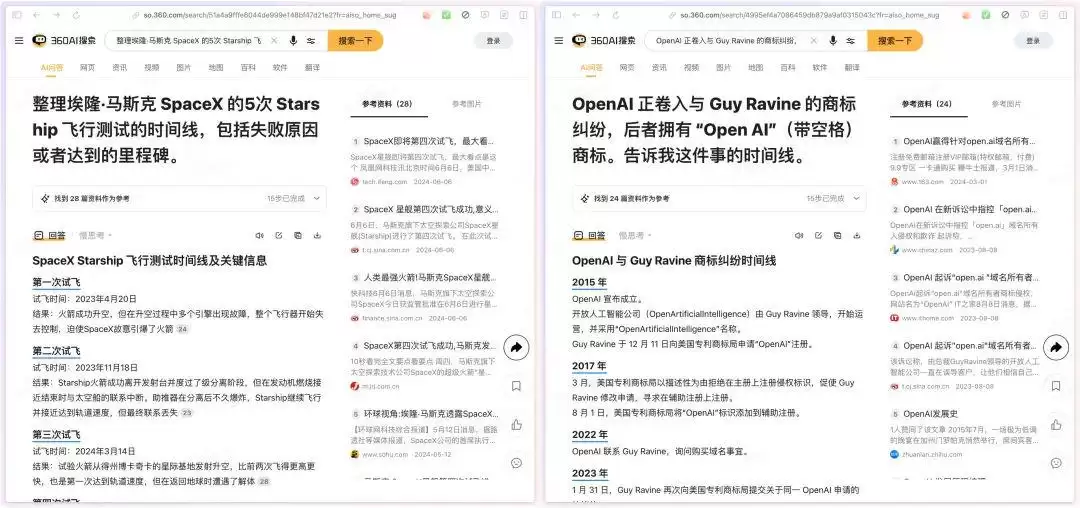Switch to 图片 tab in right window
Image resolution: width=1080 pixels, height=508 pixels.
pyautogui.click(x=724, y=67)
